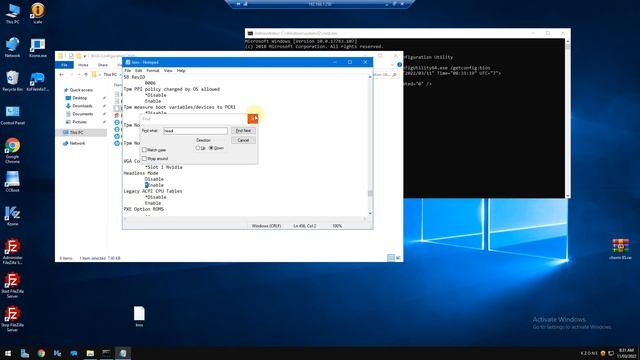Click the Command Prompt vertical scrollbar
This screenshot has width=640, height=360.
pyautogui.click(x=568, y=118)
